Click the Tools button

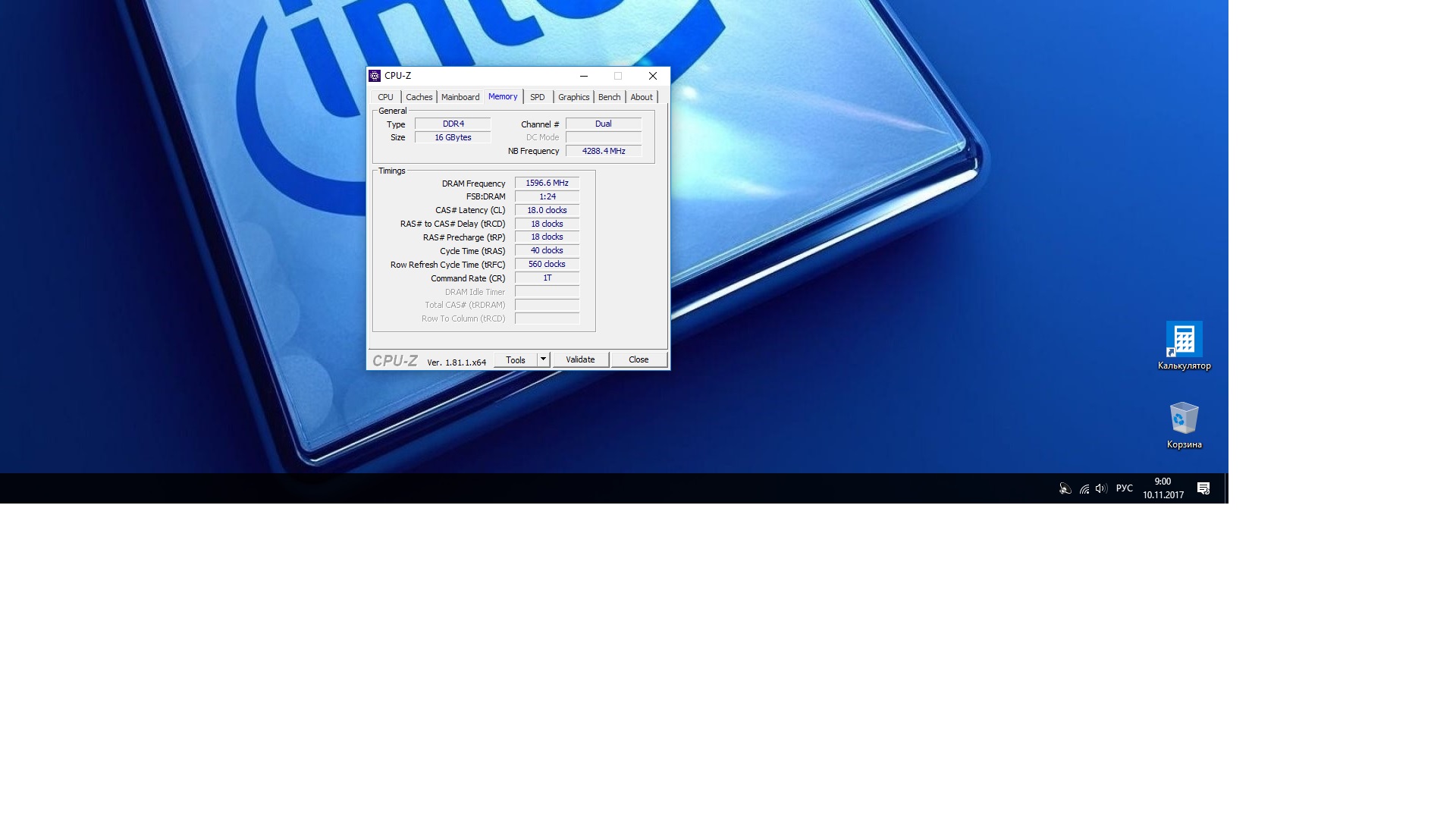pos(516,359)
